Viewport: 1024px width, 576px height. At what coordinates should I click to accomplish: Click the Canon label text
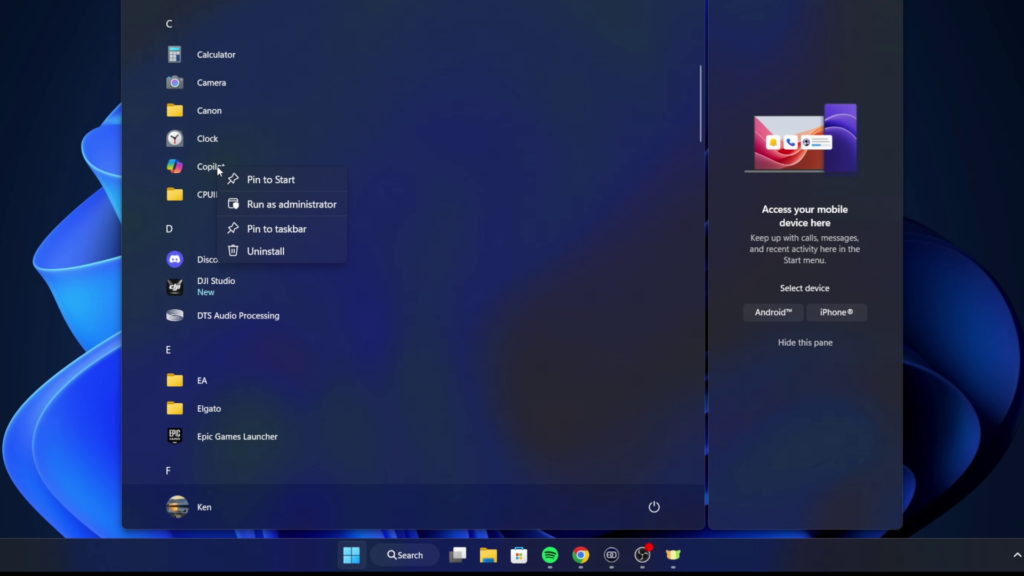pos(209,111)
